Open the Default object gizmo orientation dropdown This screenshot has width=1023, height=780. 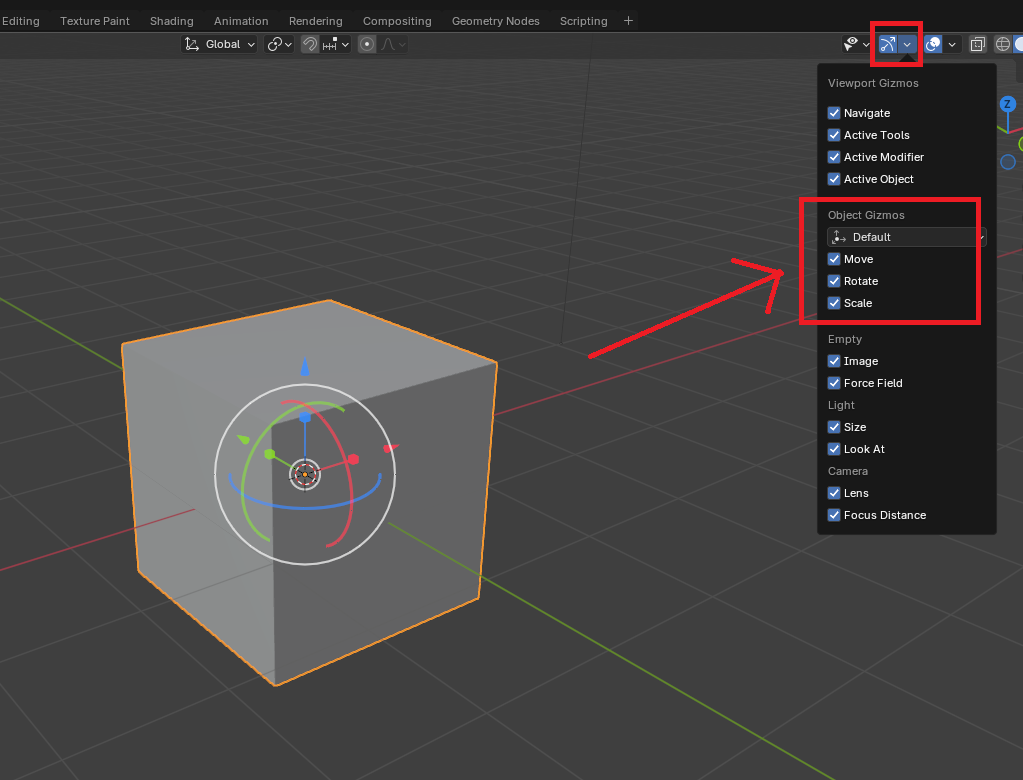pos(907,237)
